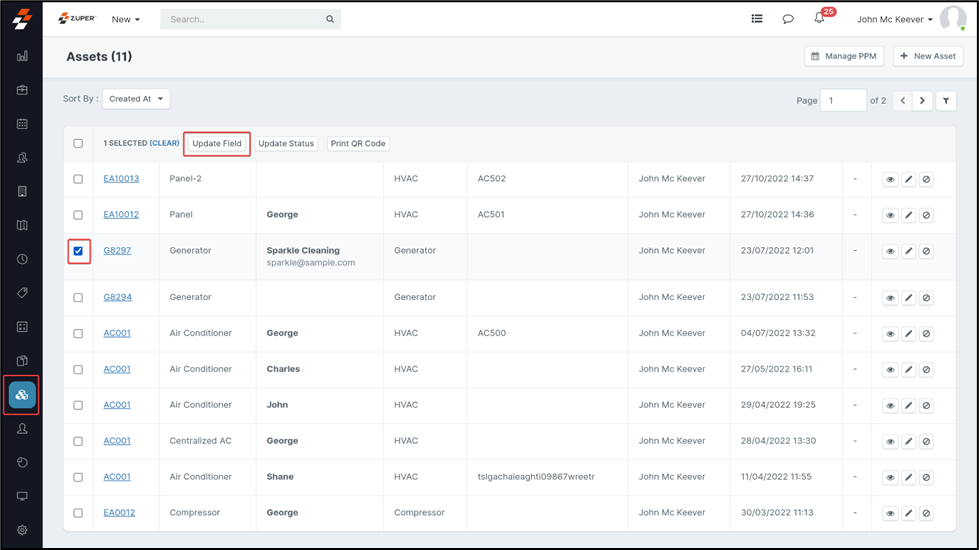Open the chat messages icon
Screen dimensions: 979x550
pyautogui.click(x=788, y=19)
